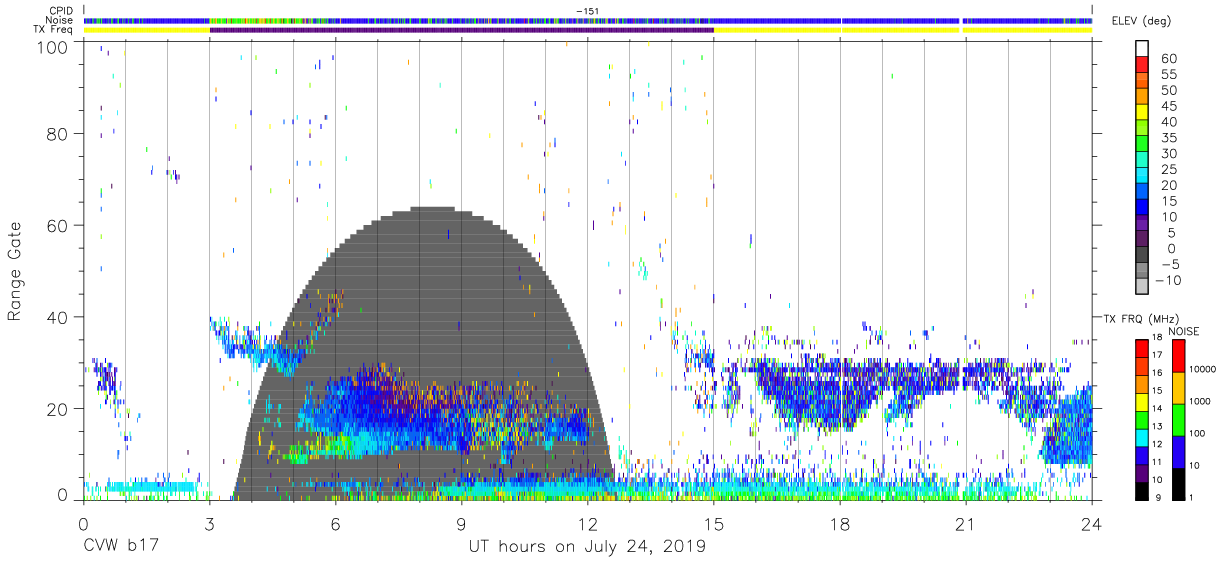The image size is (1228, 567).
Task: Pick the blue swatch between ELEV 15 and 10
Action: point(1142,209)
